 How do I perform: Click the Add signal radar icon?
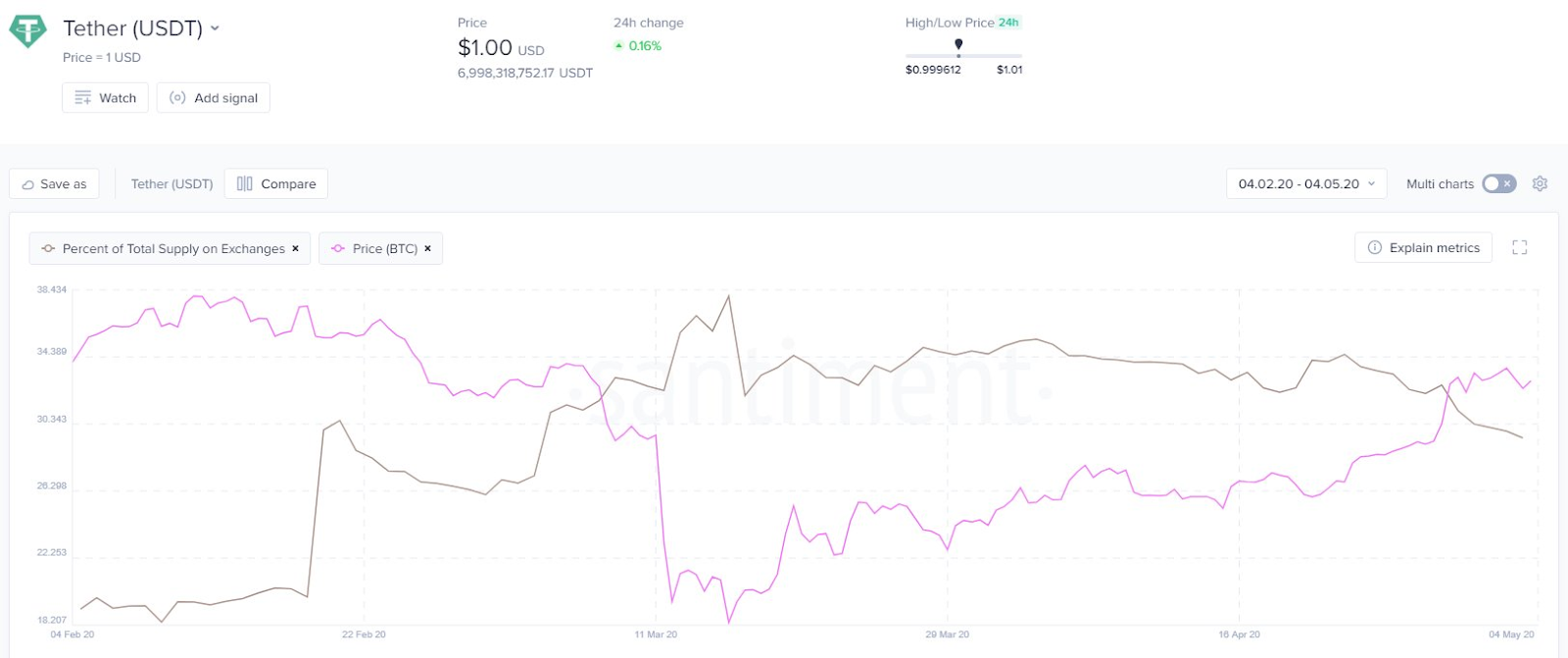click(177, 98)
